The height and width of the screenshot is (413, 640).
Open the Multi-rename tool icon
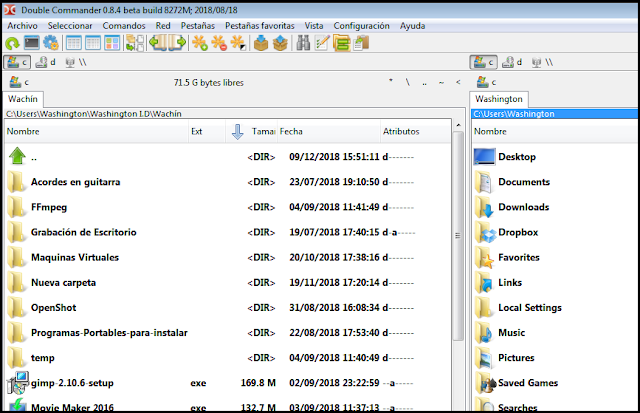(x=322, y=43)
